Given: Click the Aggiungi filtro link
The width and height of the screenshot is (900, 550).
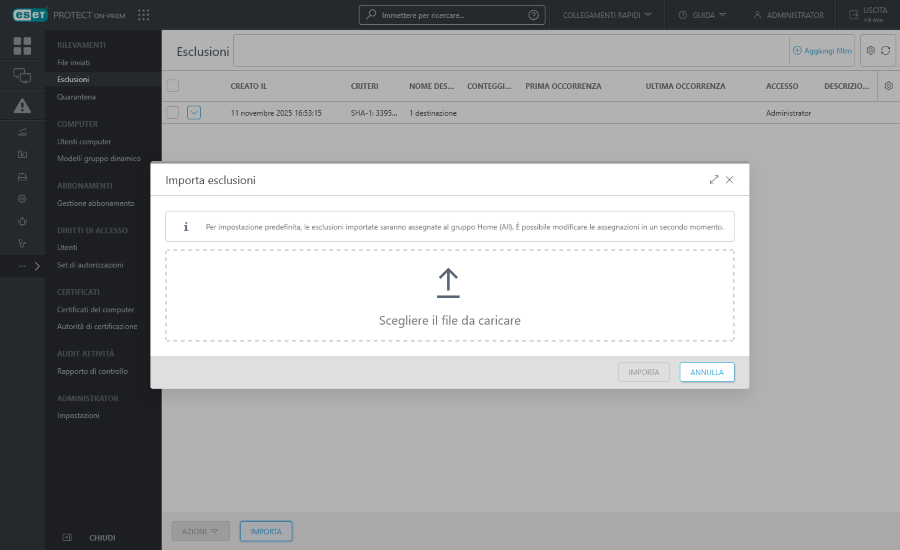Looking at the screenshot, I should pyautogui.click(x=822, y=50).
